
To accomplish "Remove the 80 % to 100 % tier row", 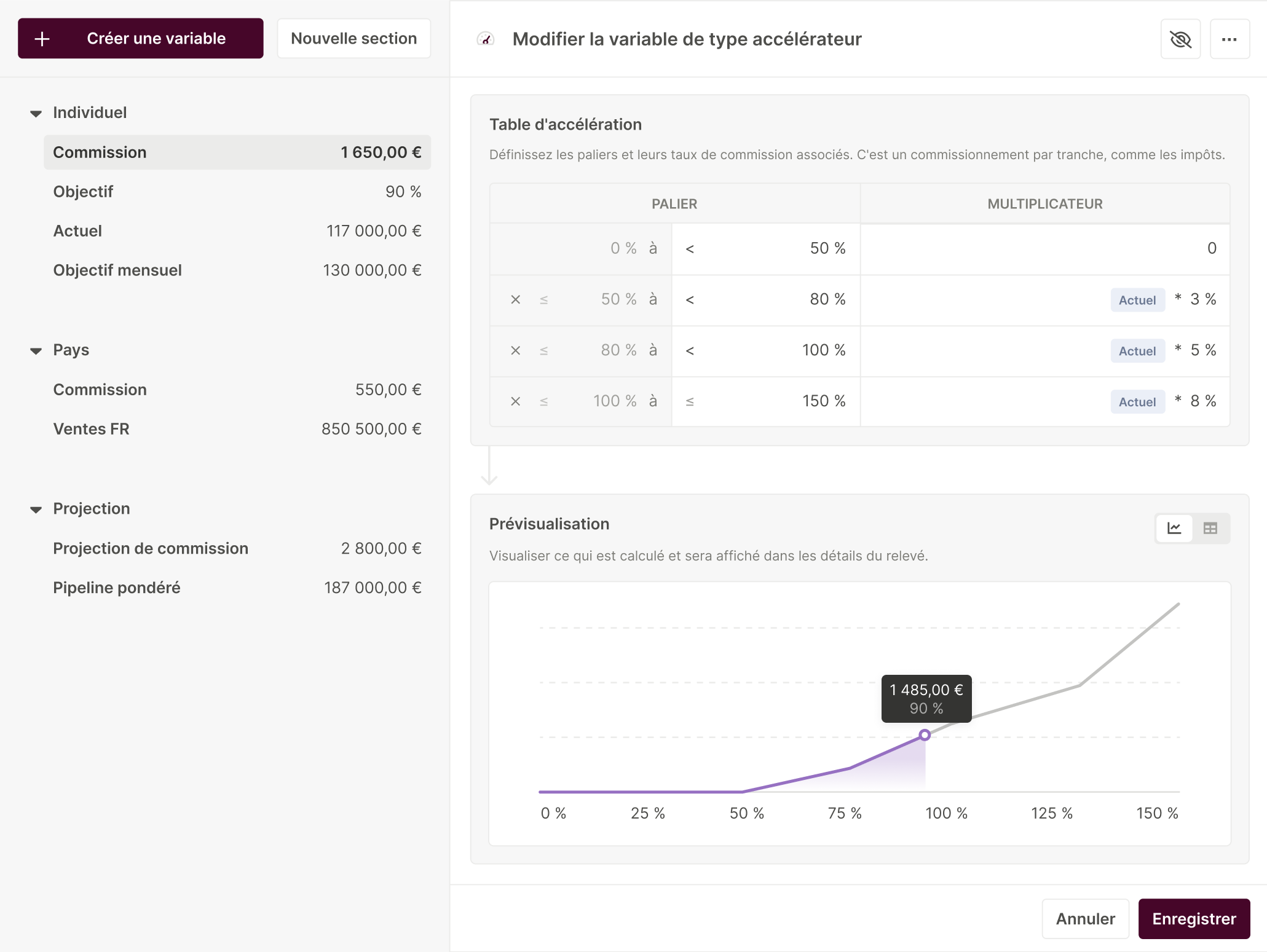I will pos(515,351).
